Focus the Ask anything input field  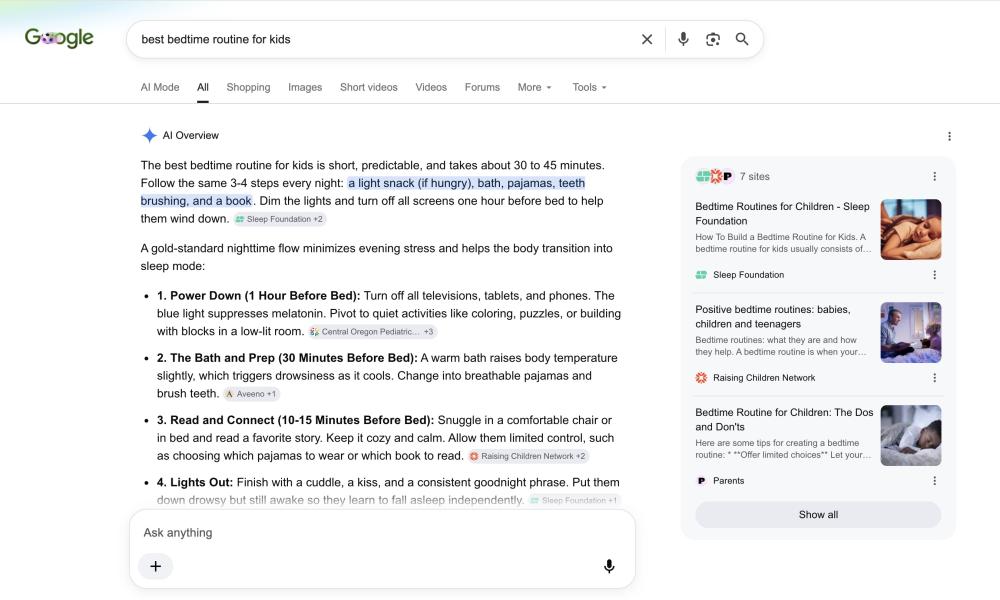(381, 532)
